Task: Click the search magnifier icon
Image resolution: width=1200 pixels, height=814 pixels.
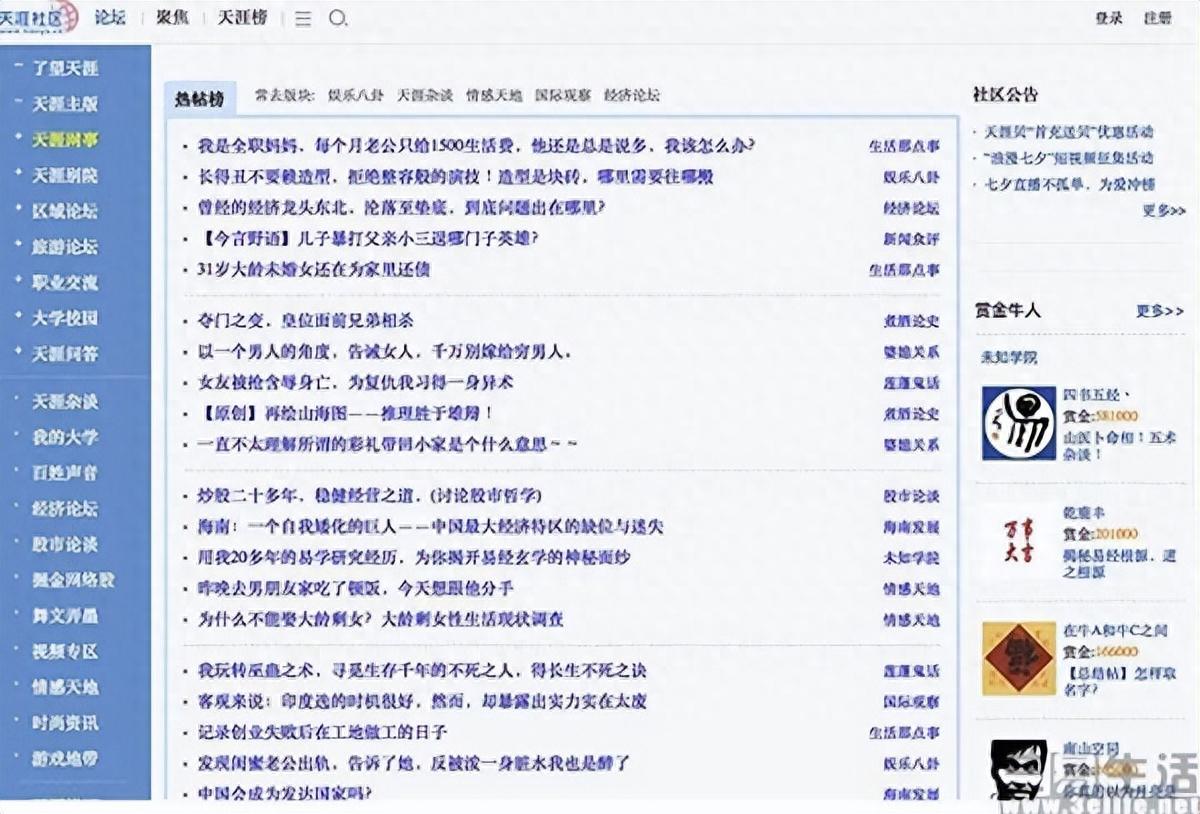Action: pos(339,18)
